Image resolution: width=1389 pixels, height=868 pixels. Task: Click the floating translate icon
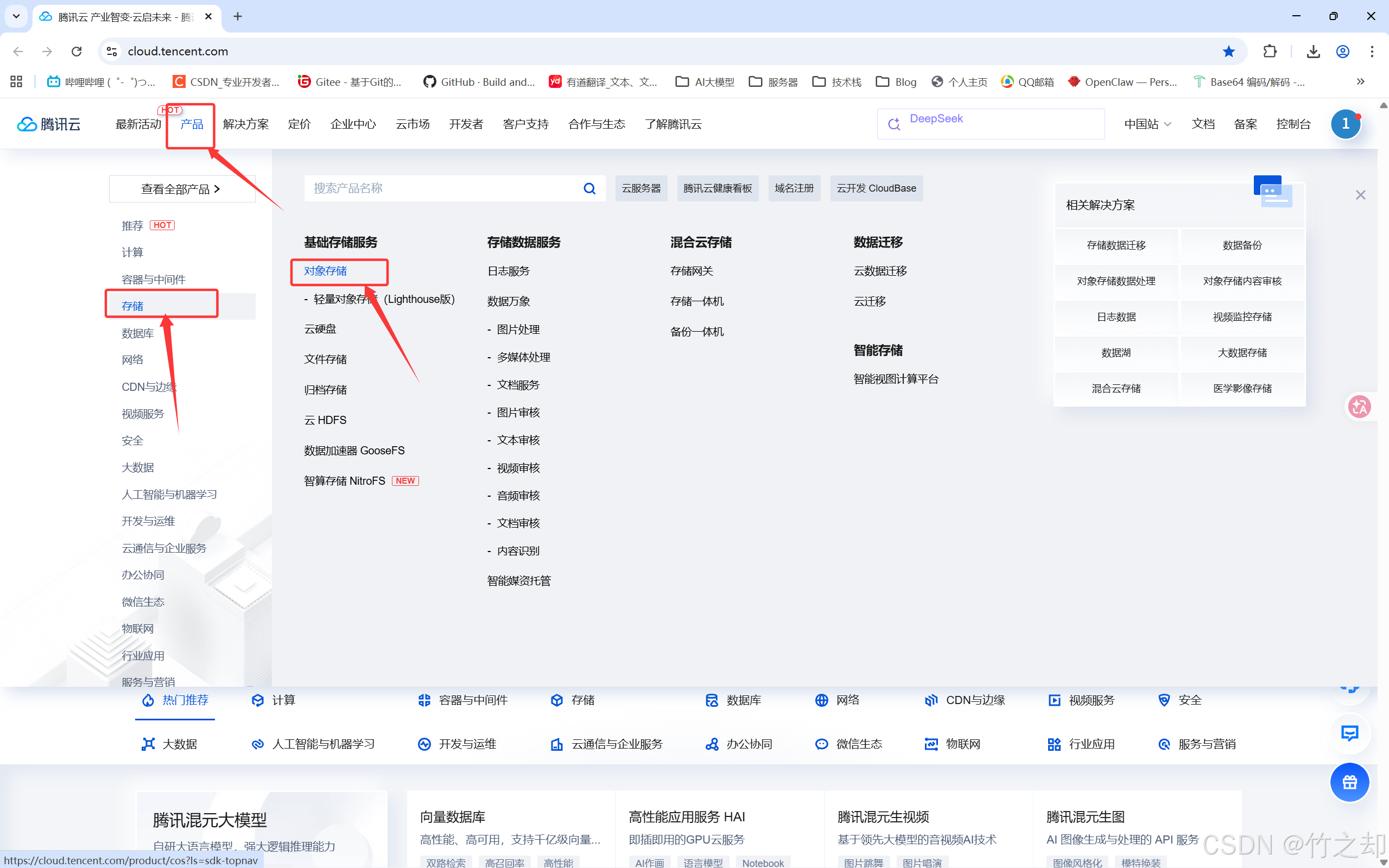point(1359,407)
